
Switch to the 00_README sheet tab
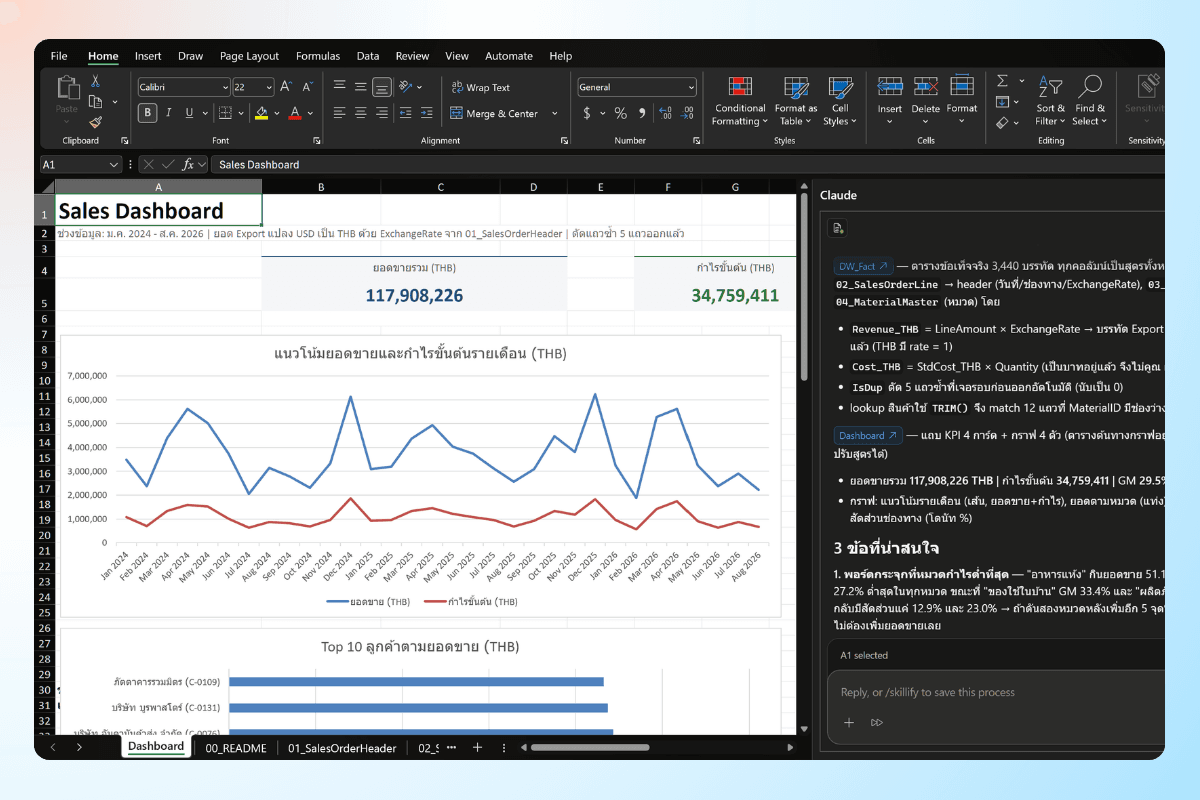(236, 747)
